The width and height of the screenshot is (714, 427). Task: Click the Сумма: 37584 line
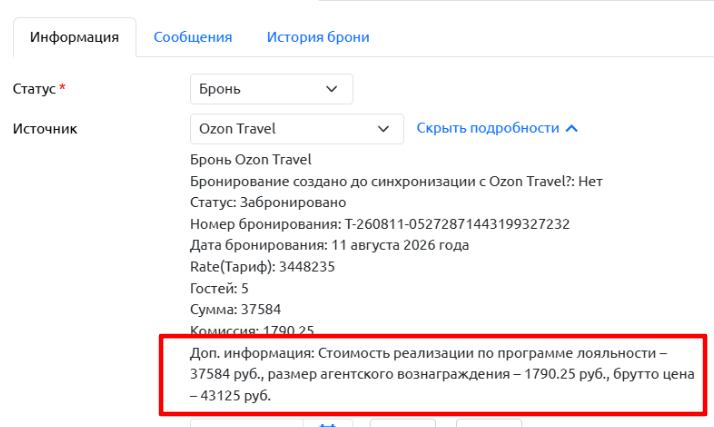[235, 310]
